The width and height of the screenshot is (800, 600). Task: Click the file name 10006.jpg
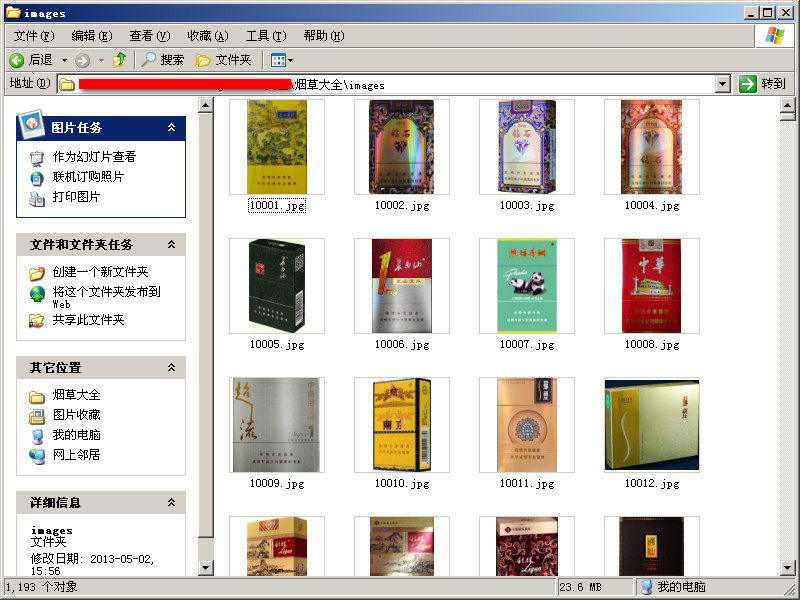pos(402,344)
